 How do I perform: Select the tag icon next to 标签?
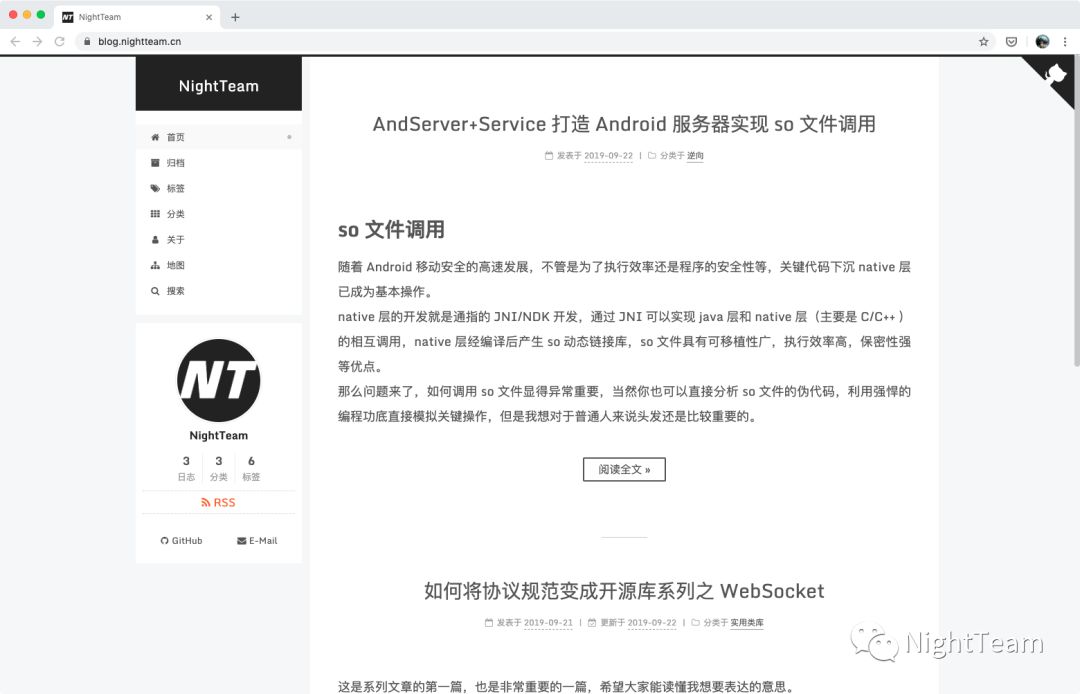pyautogui.click(x=156, y=188)
